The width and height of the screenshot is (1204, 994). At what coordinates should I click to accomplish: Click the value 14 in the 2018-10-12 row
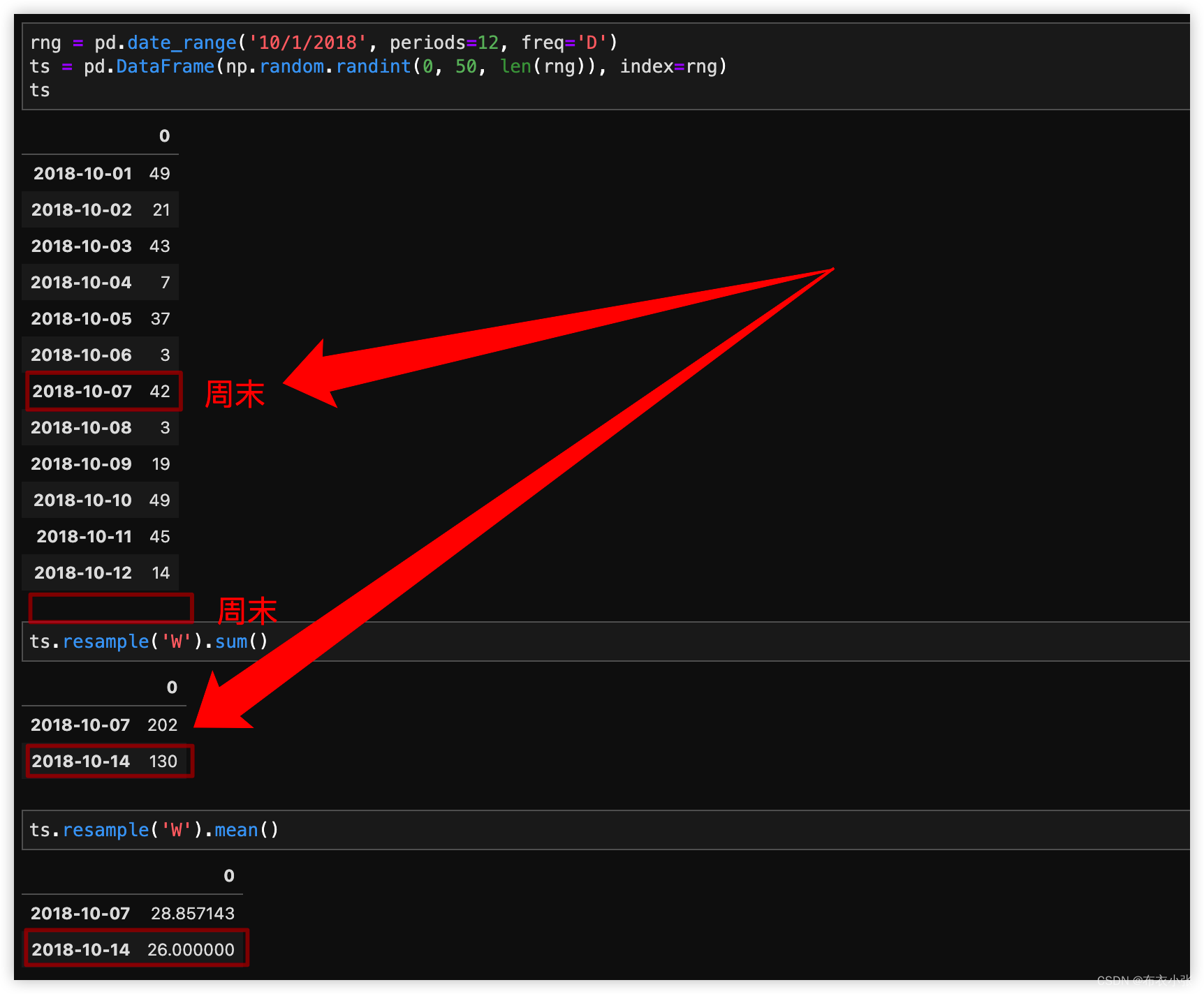161,573
